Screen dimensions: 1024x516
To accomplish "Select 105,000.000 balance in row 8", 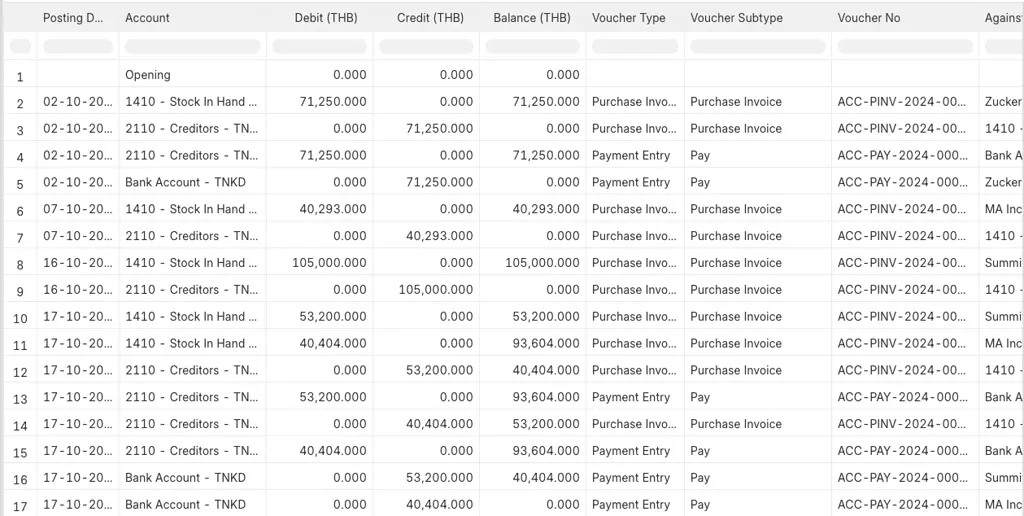I will point(542,262).
